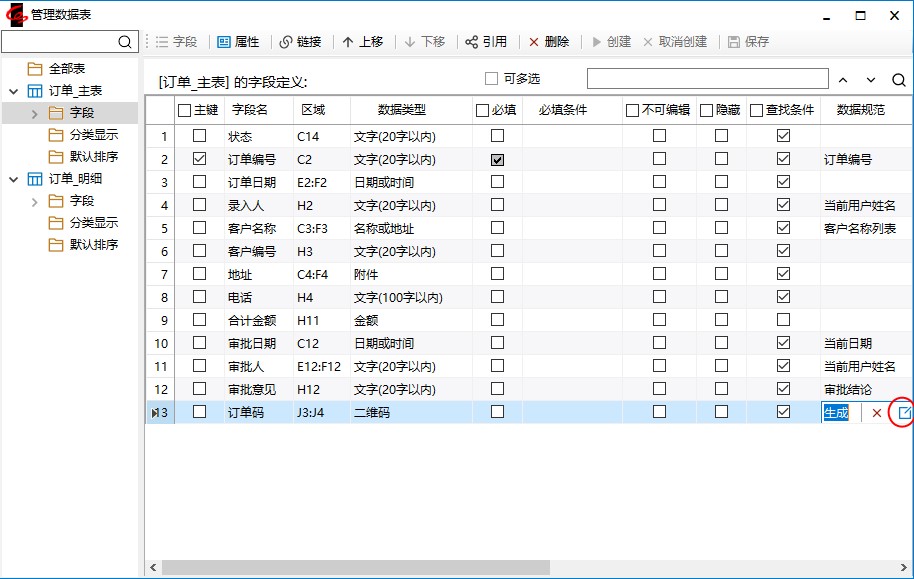This screenshot has width=914, height=579.
Task: Toggle the 可多选 checkbox
Action: click(491, 79)
